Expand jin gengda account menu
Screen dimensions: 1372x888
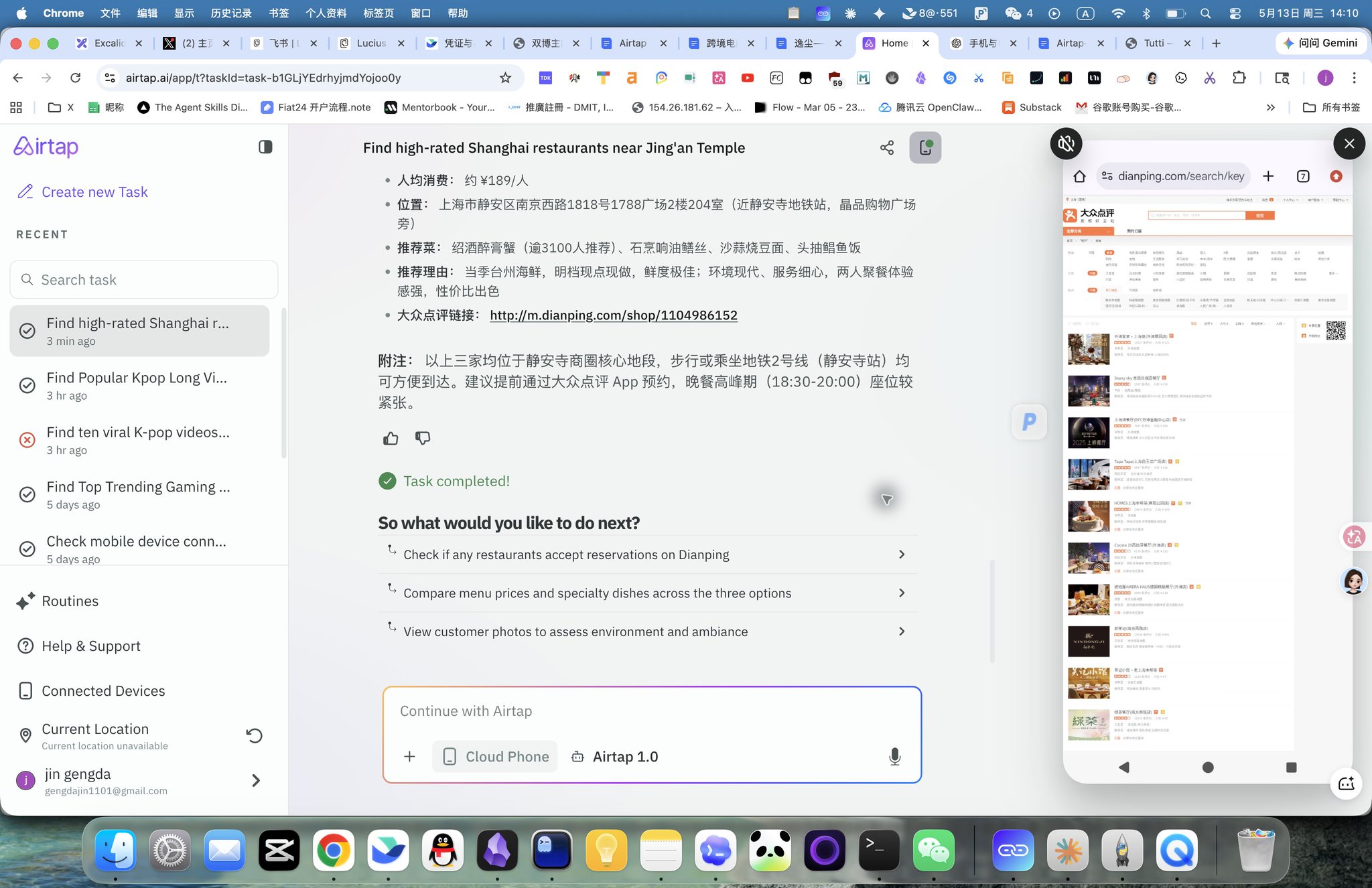[256, 781]
